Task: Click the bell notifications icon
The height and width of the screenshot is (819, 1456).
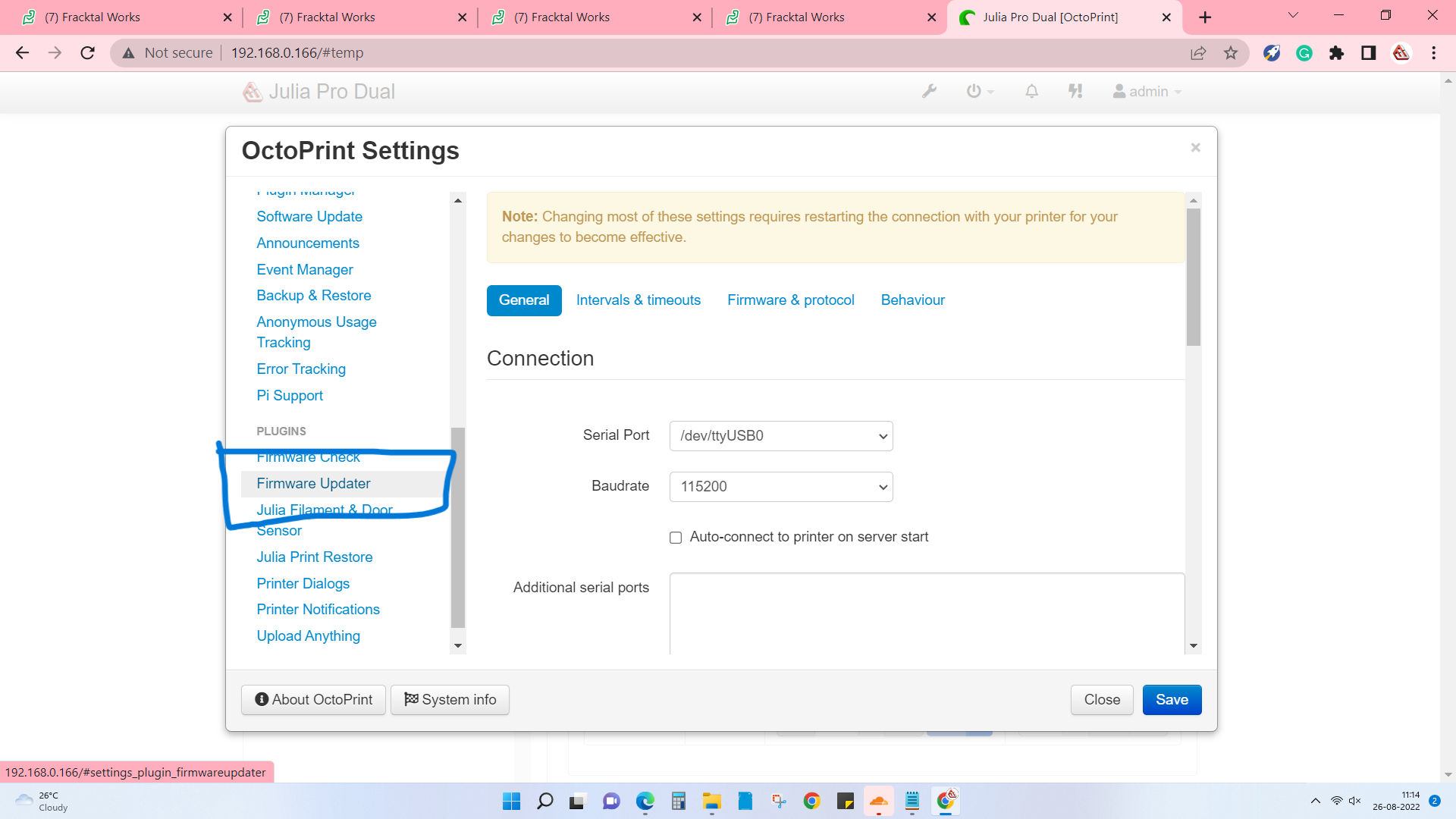Action: tap(1031, 92)
